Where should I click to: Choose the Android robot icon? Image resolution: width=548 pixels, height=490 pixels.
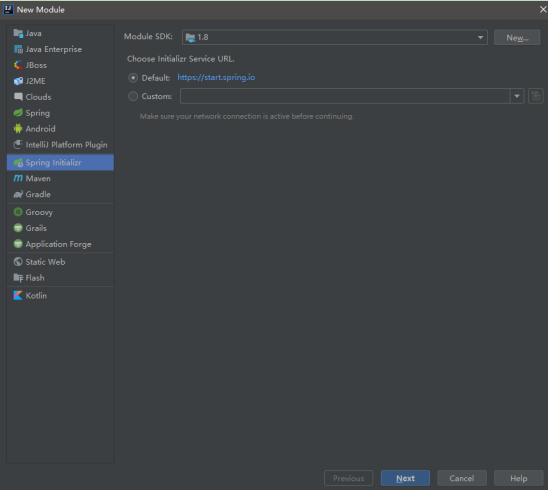[18, 129]
